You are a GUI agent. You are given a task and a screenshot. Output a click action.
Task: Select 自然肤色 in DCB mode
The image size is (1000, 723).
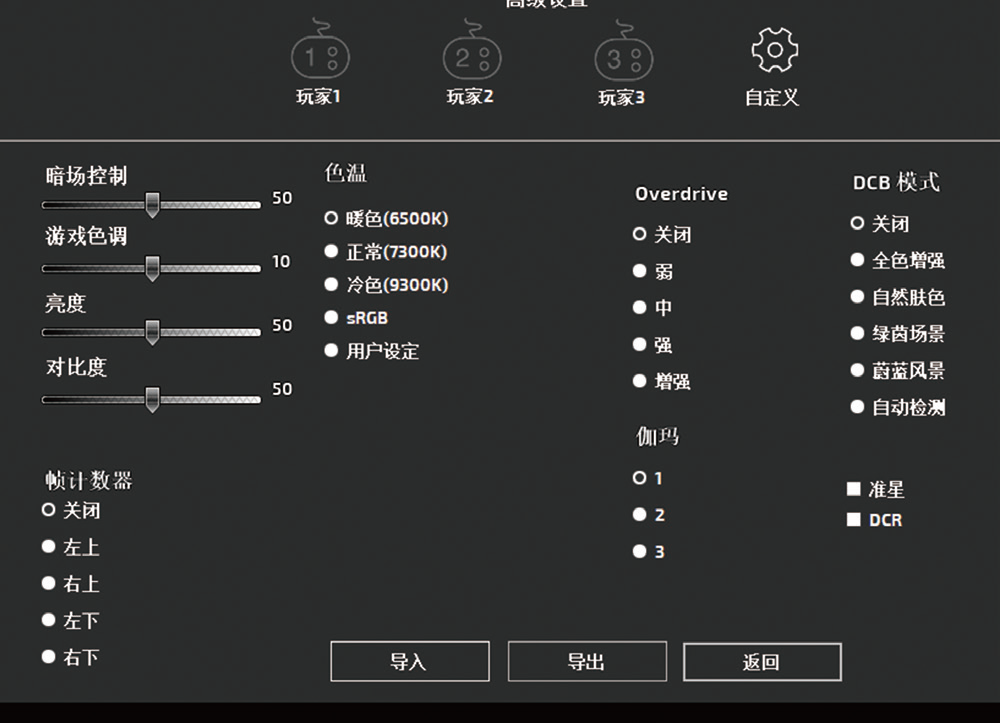point(857,296)
